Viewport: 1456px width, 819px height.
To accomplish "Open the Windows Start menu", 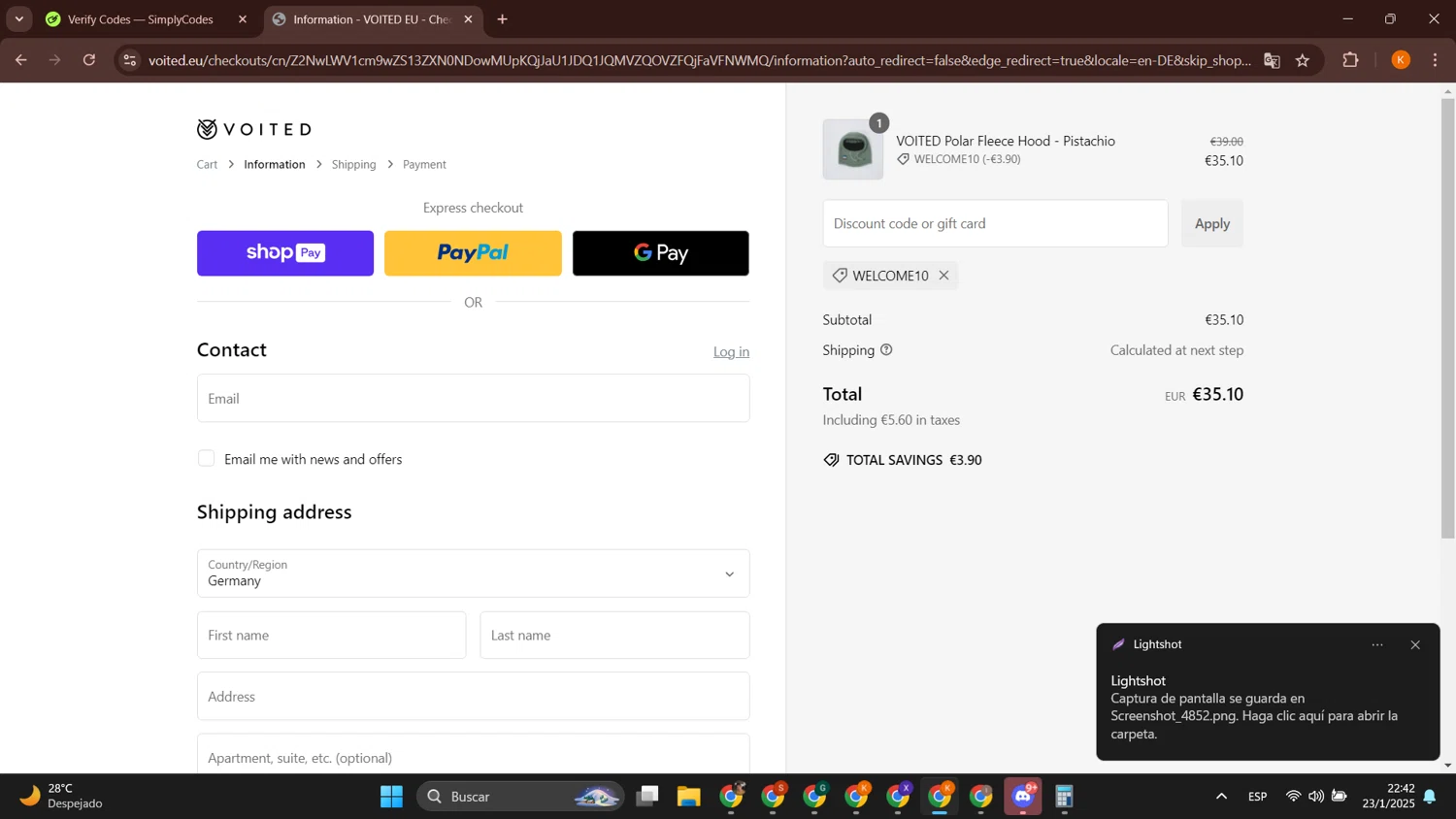I will tap(391, 797).
